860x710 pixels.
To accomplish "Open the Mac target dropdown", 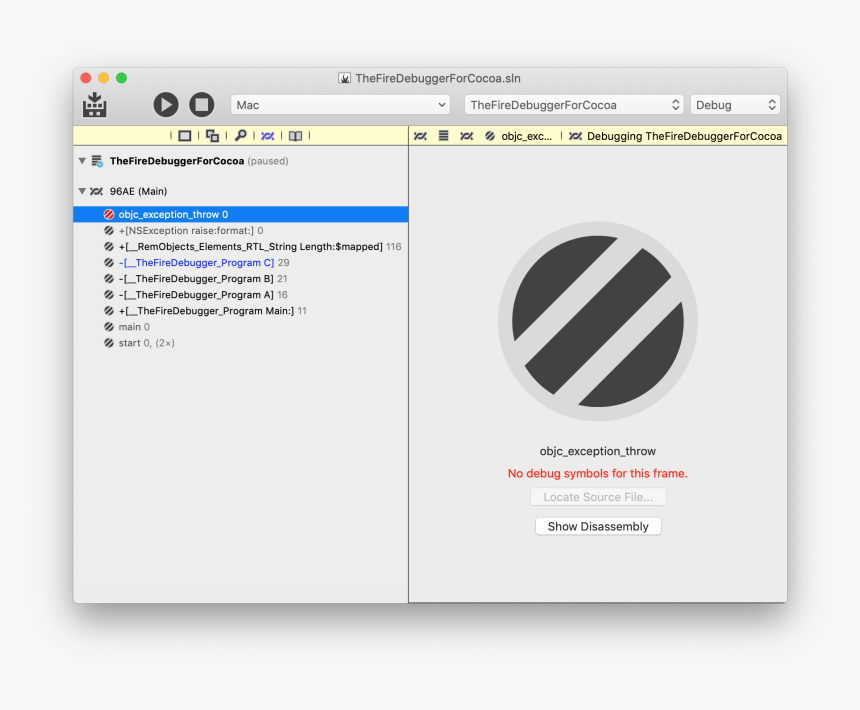I will pyautogui.click(x=340, y=104).
